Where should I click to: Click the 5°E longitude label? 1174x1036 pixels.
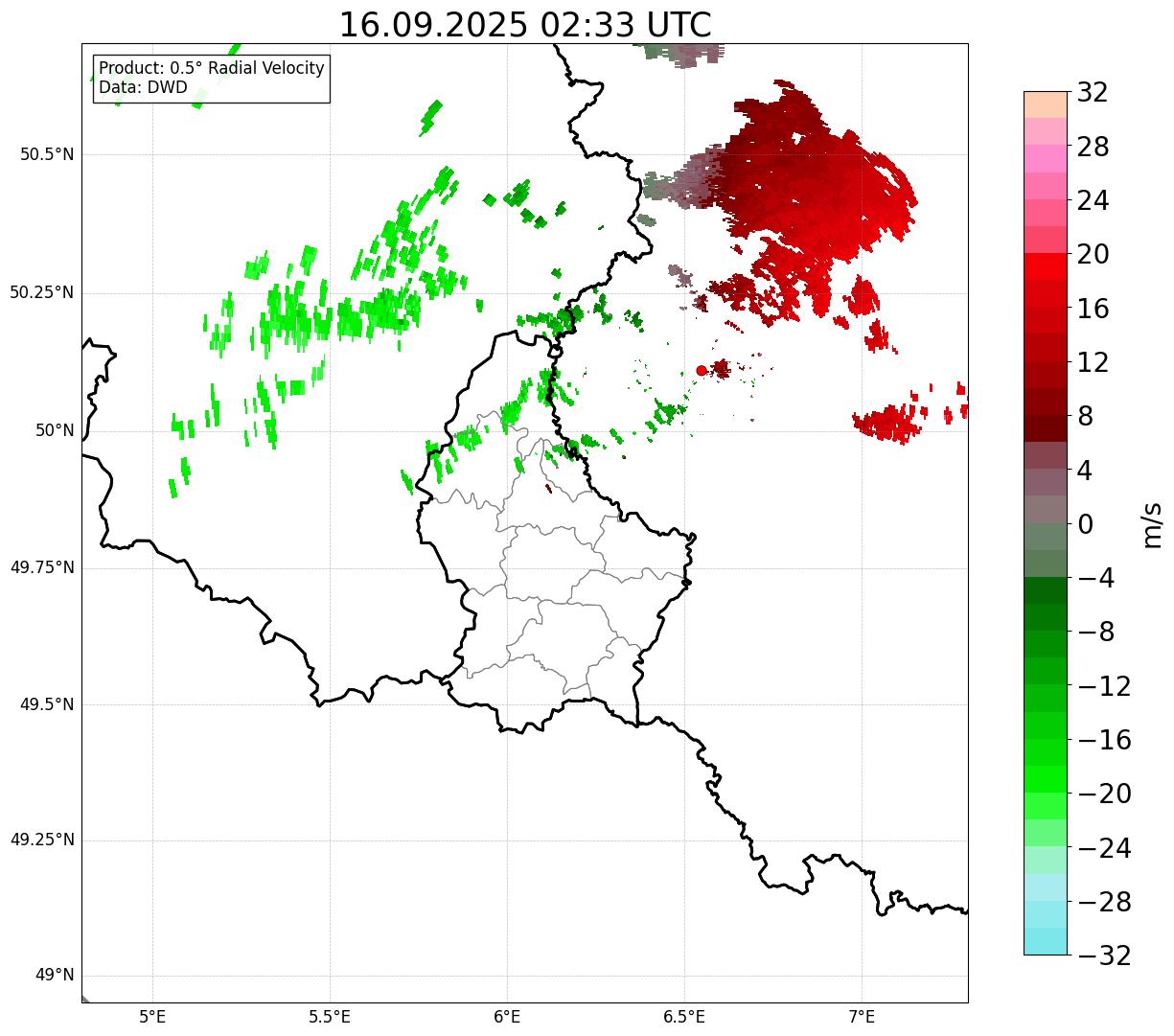(152, 1017)
